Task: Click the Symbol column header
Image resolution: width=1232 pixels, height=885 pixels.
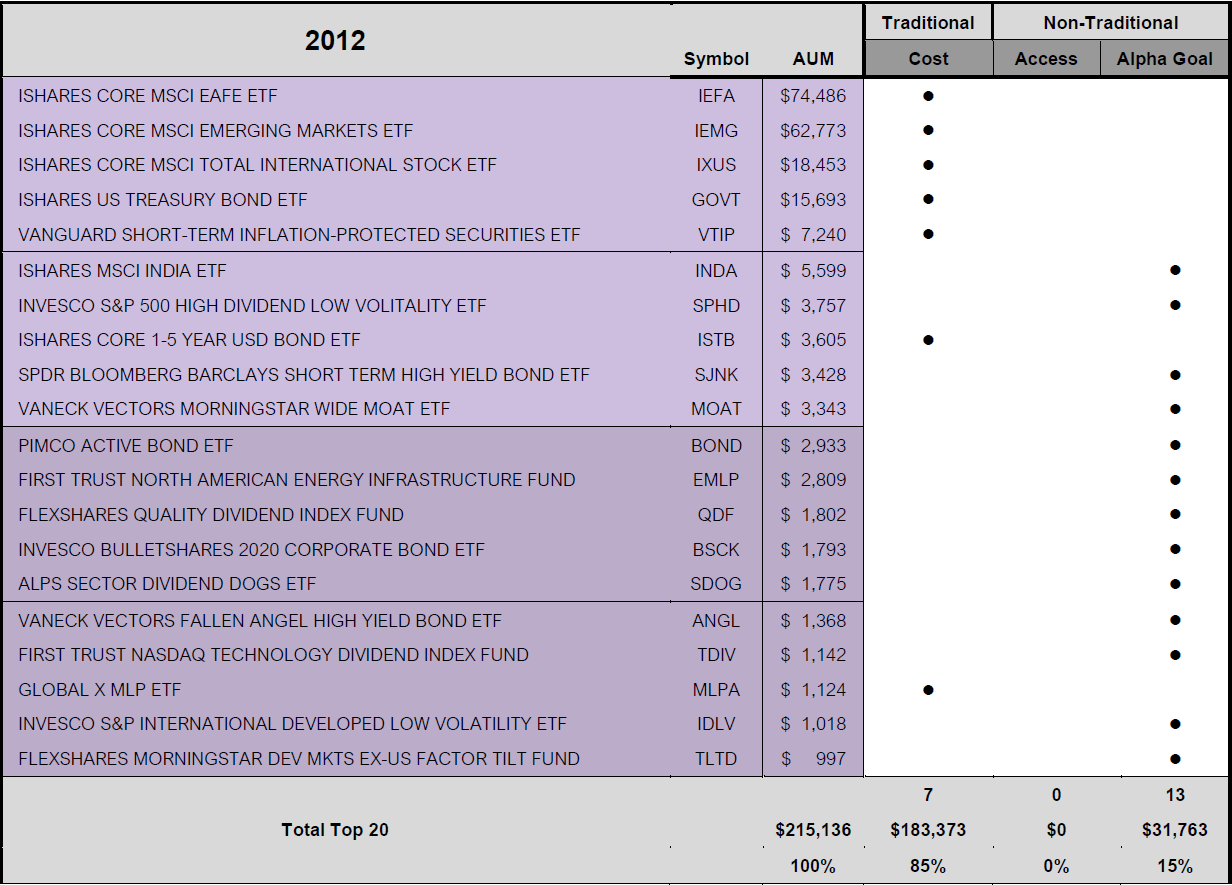Action: 716,59
